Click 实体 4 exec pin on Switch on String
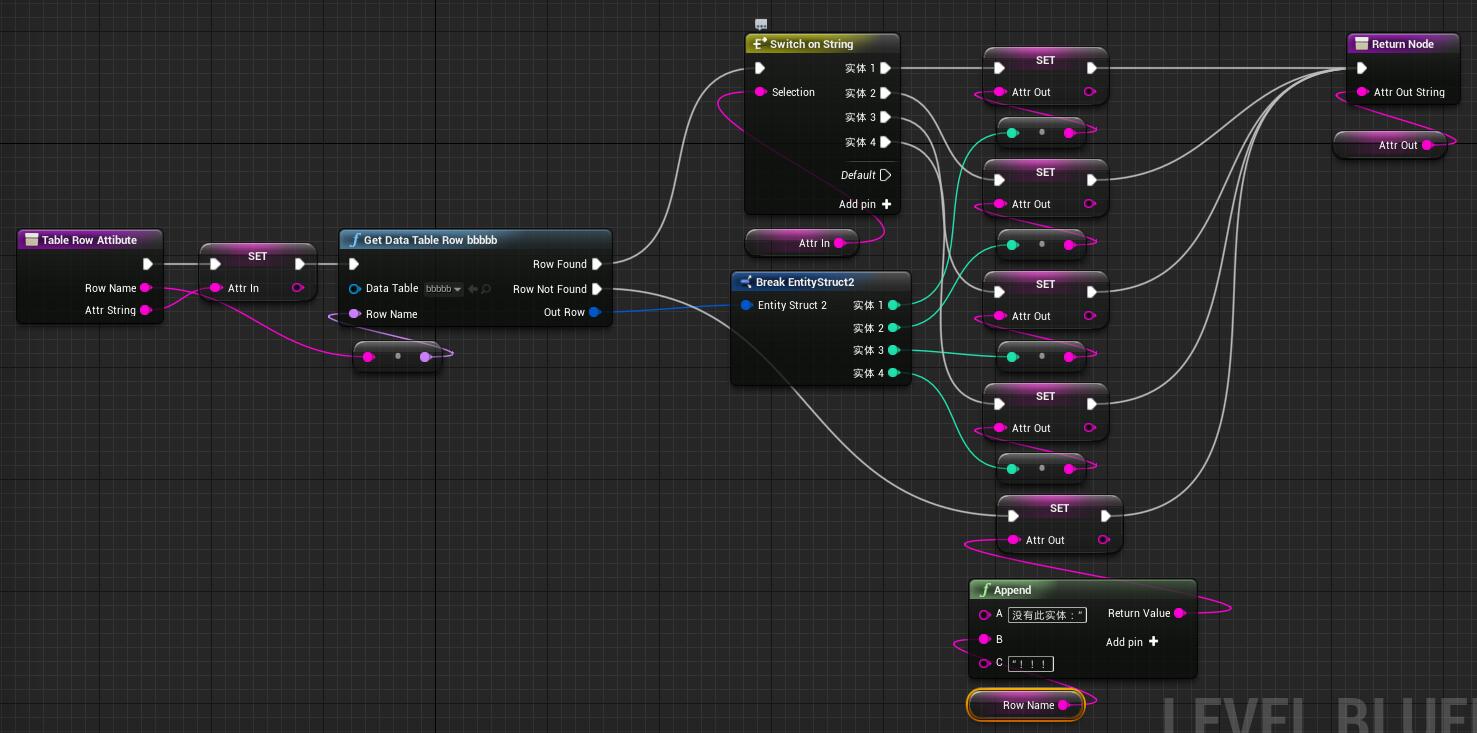 tap(885, 142)
